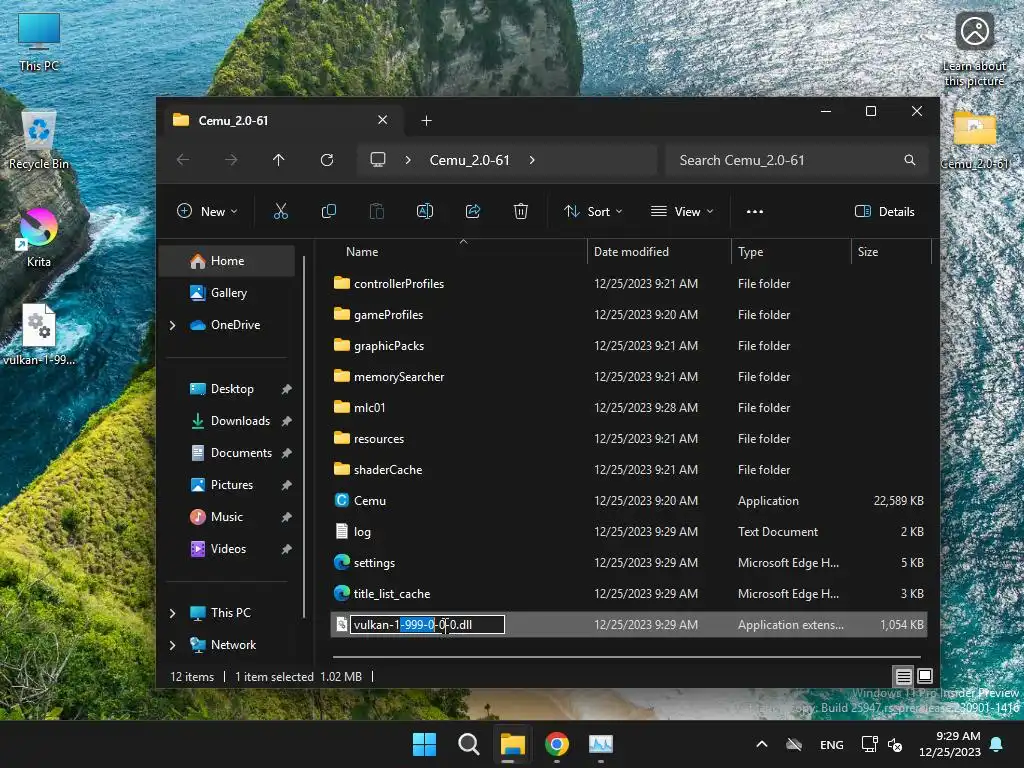
Task: Click File Explorer on the taskbar
Action: (x=513, y=744)
